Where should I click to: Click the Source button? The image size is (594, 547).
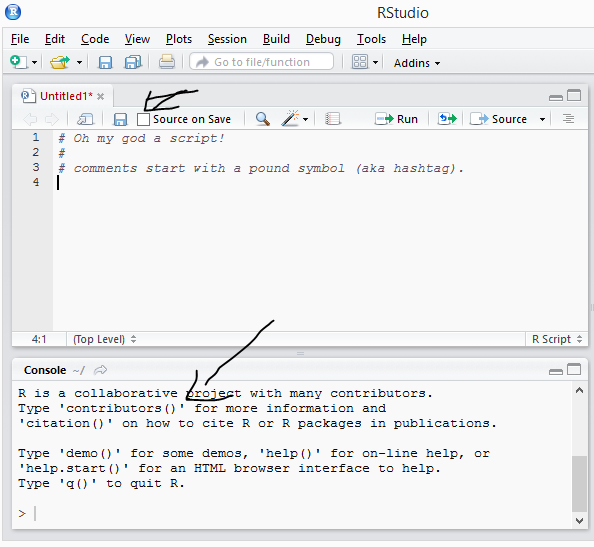[x=498, y=119]
